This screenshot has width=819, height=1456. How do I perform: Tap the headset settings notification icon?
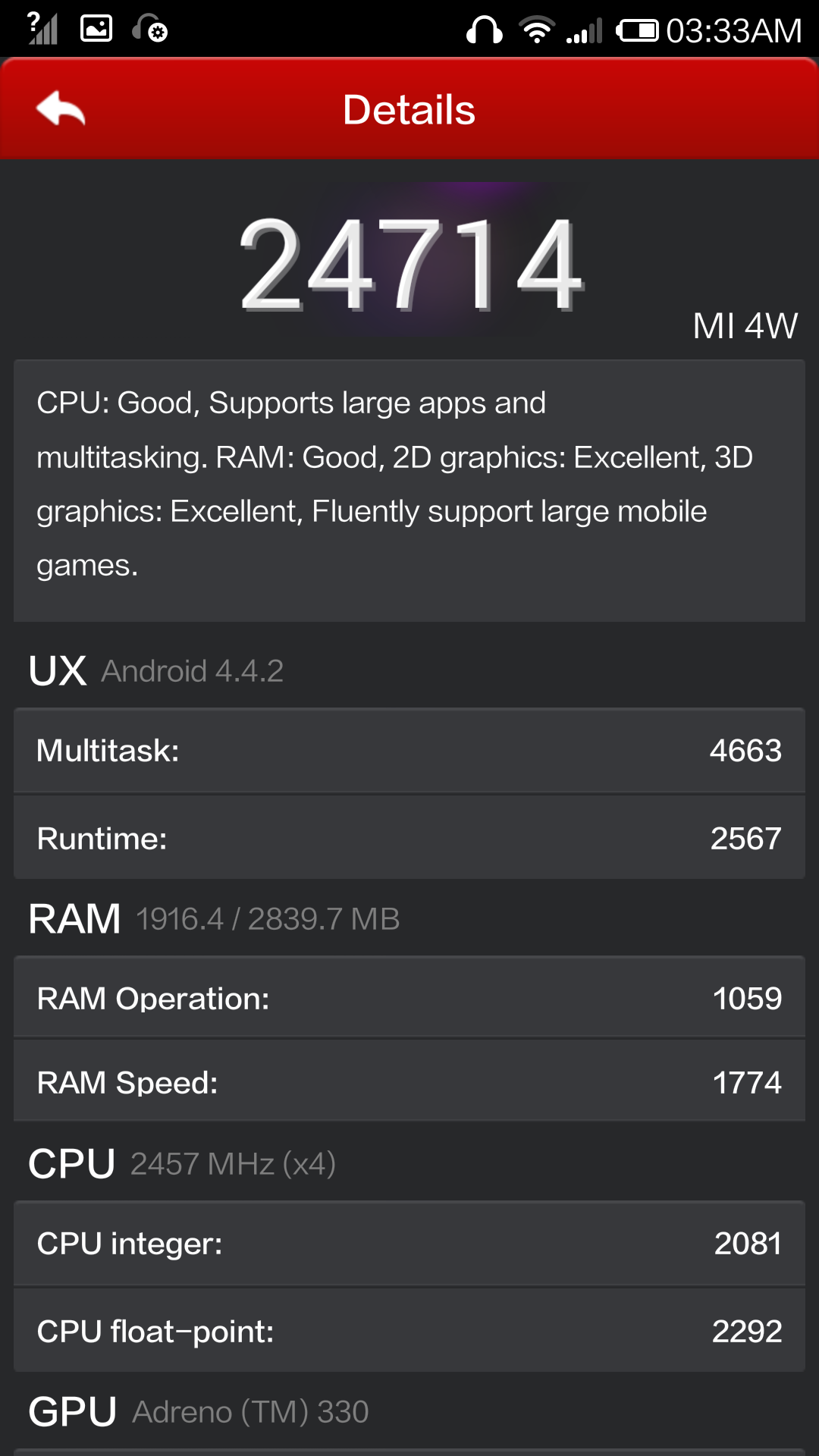(x=149, y=29)
